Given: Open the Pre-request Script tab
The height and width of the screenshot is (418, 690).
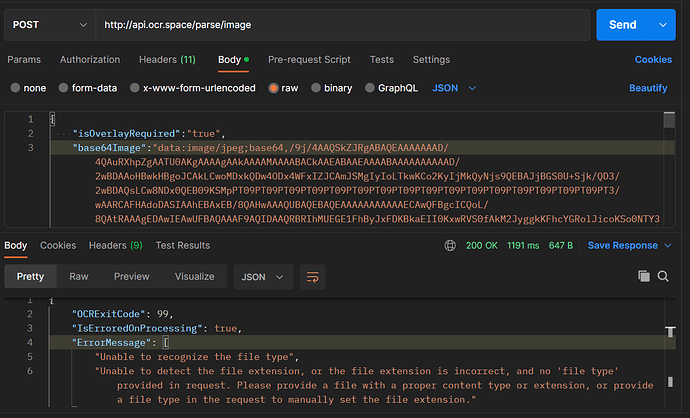Looking at the screenshot, I should (x=309, y=59).
